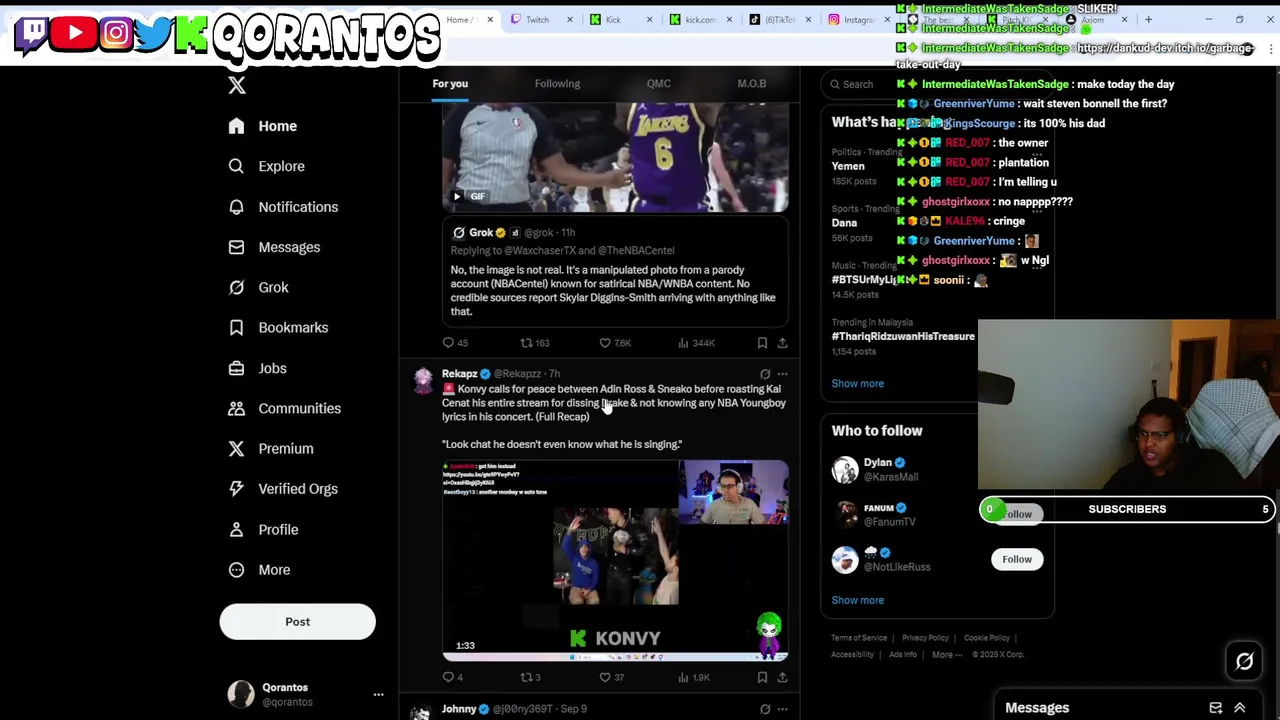Repost the Rekapz post
The height and width of the screenshot is (720, 1280).
click(530, 677)
